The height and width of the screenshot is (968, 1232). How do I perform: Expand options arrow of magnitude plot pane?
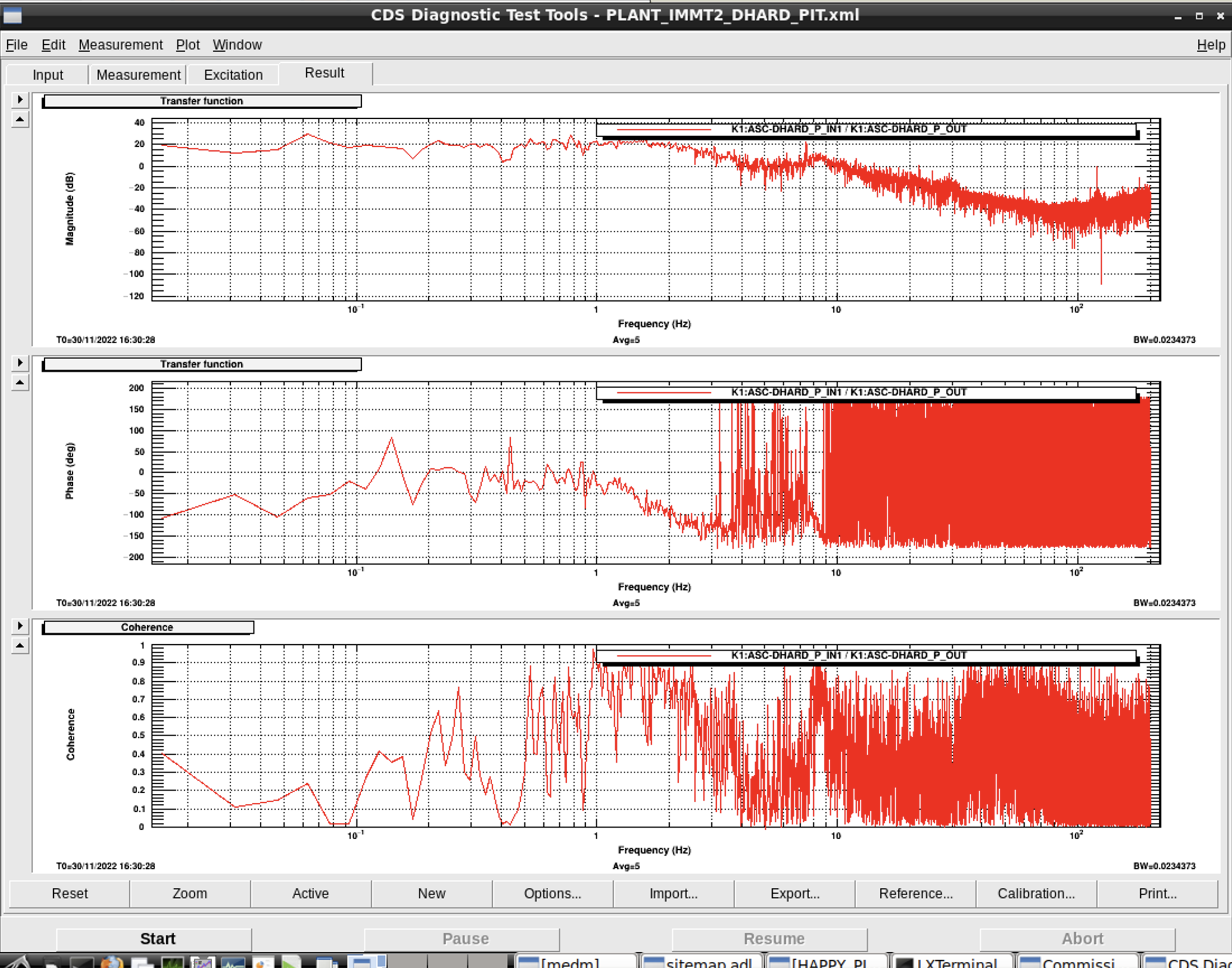tap(20, 100)
